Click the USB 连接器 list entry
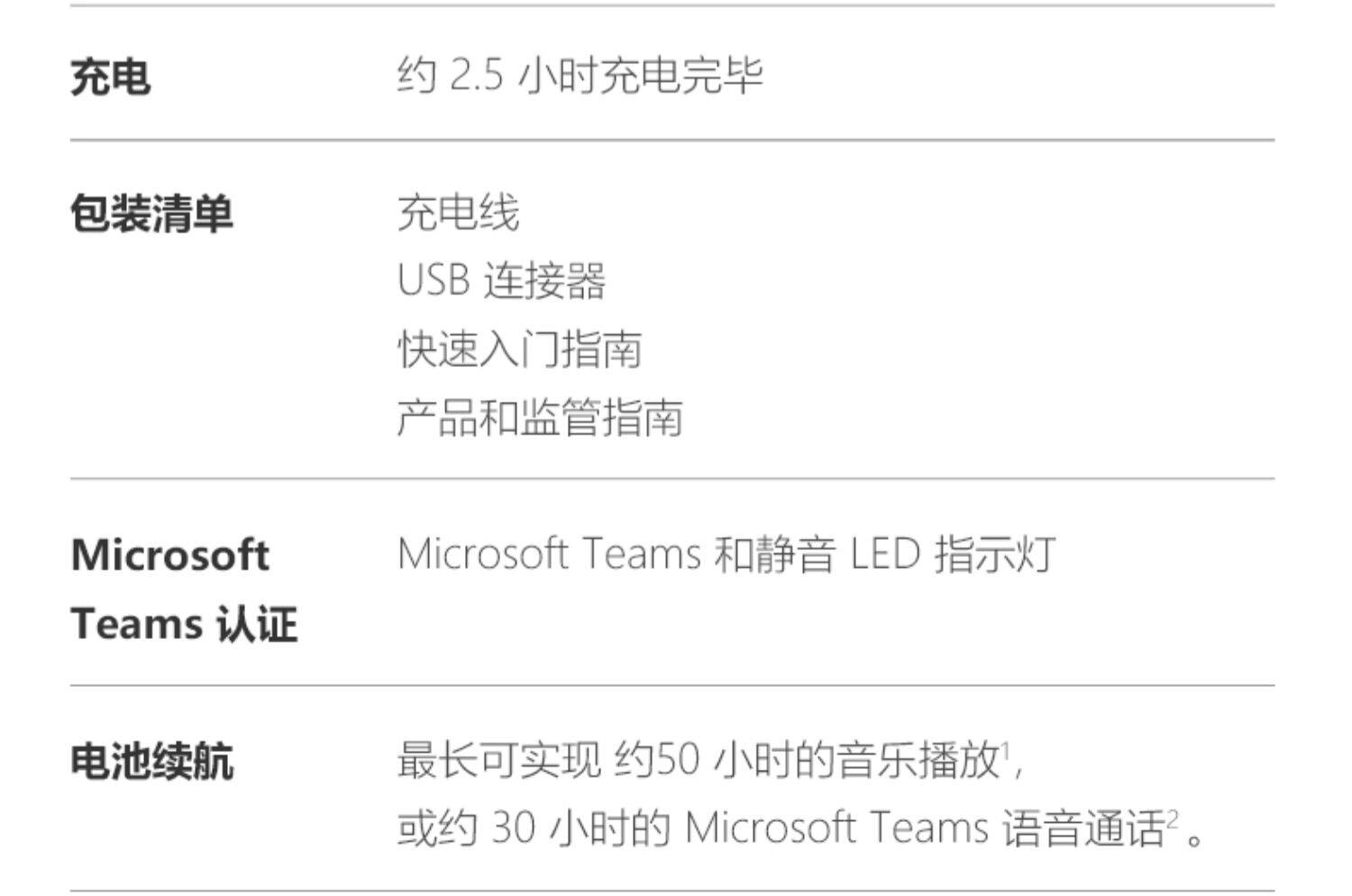This screenshot has width=1352, height=896. click(x=501, y=281)
